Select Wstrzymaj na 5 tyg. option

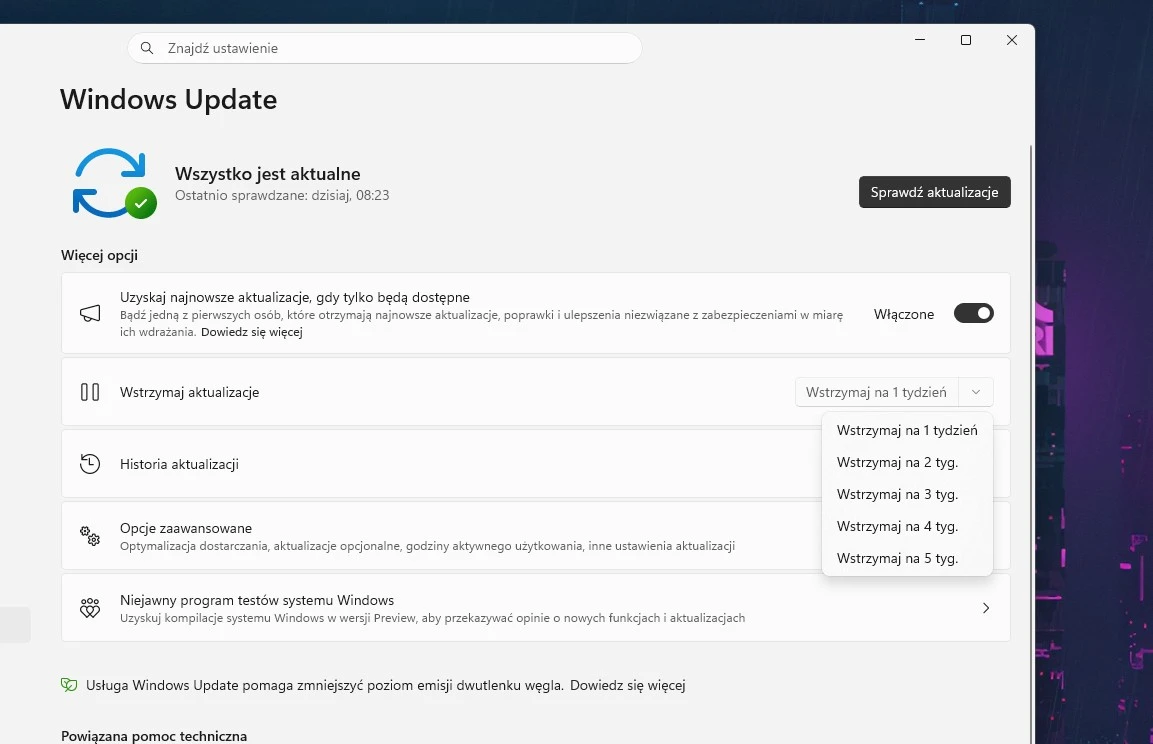(907, 558)
